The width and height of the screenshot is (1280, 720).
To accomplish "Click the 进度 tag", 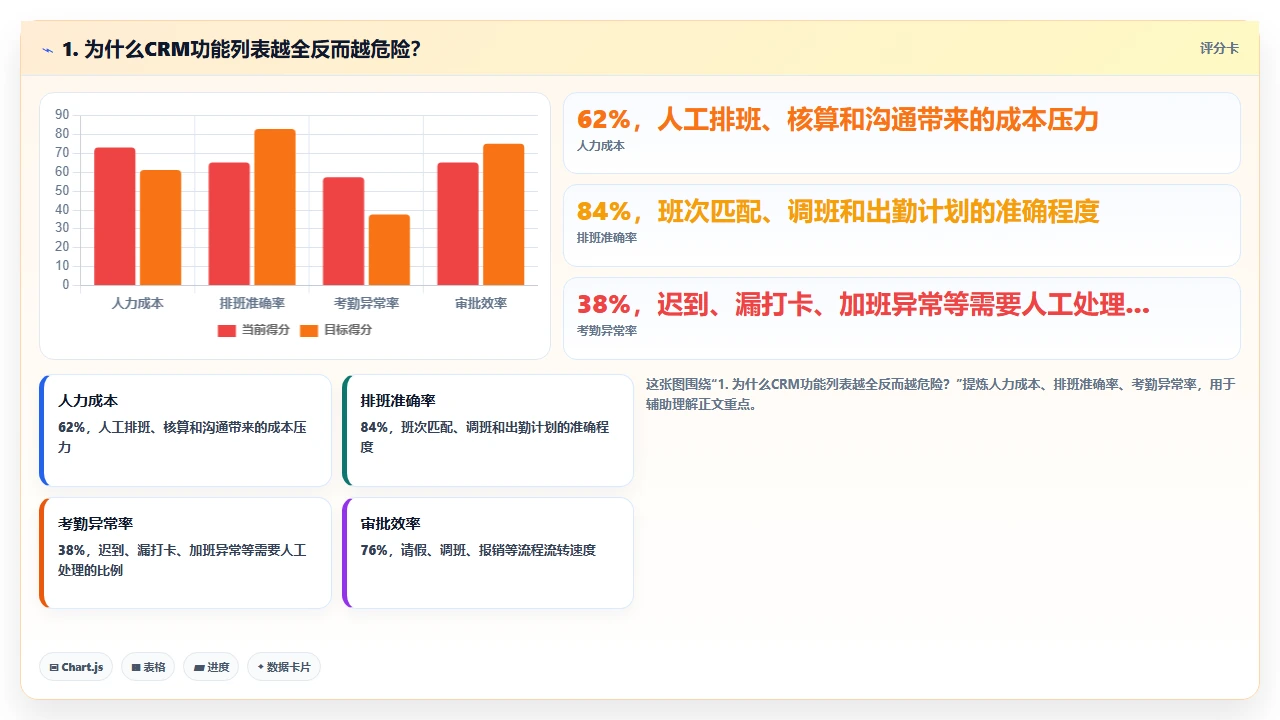I will 211,667.
